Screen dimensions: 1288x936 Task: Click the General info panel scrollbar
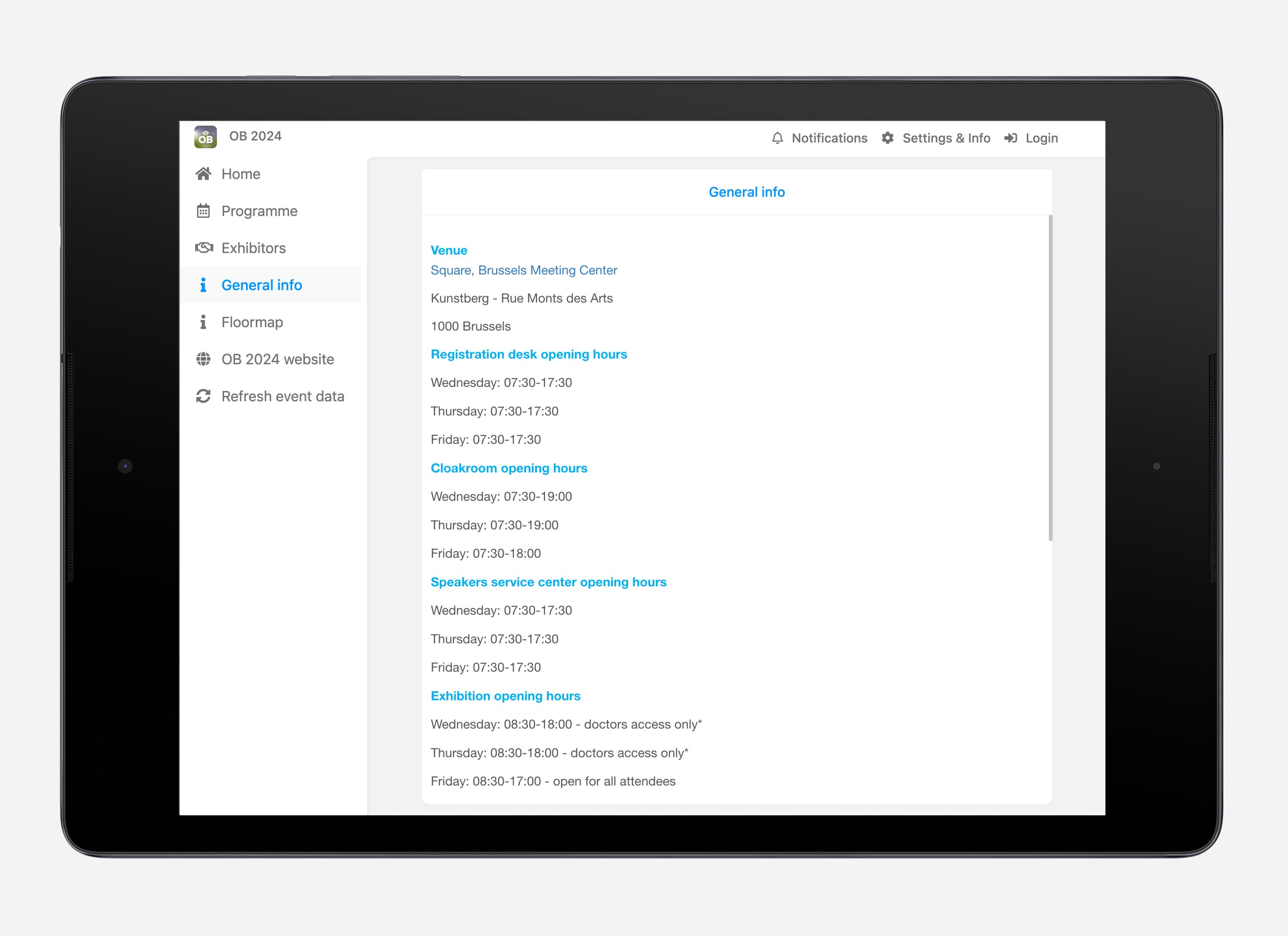(x=1050, y=378)
